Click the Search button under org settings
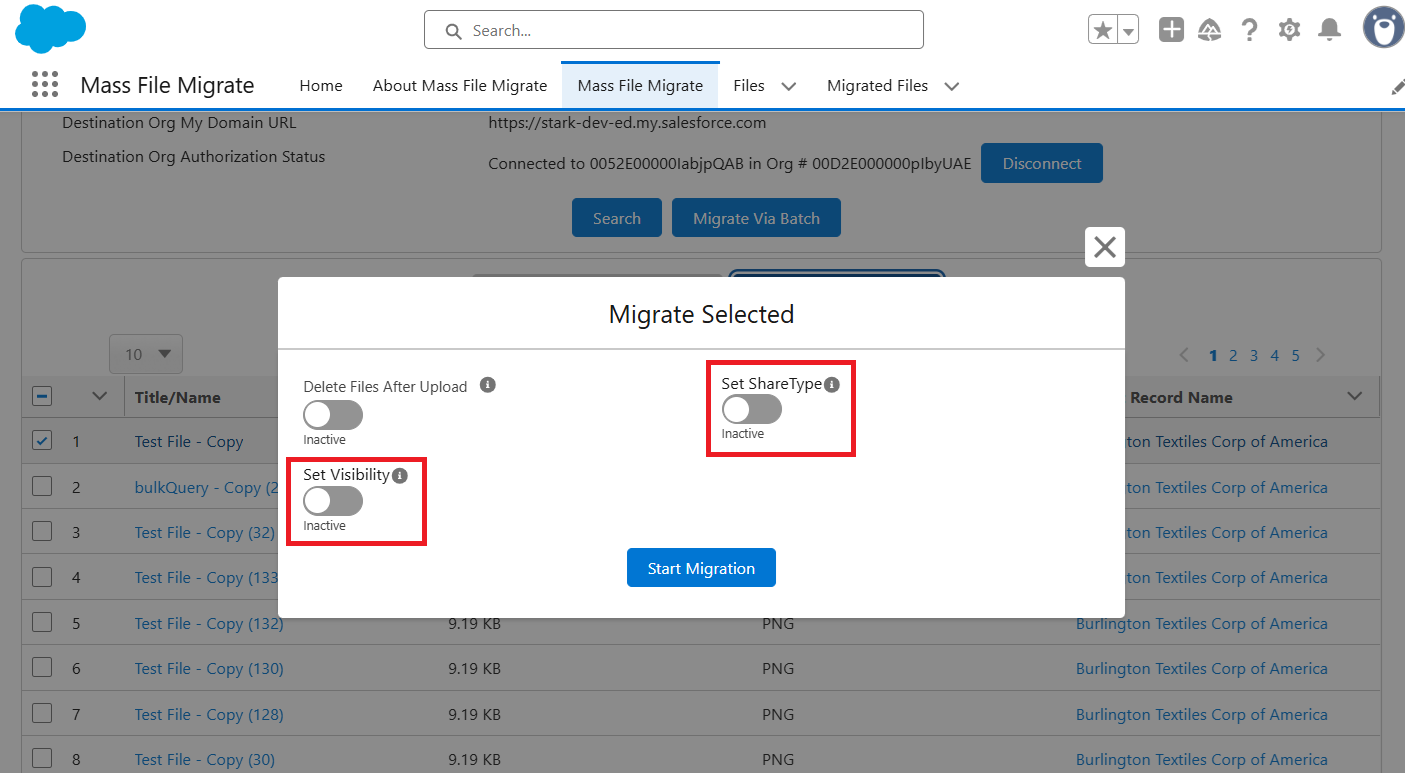 click(x=617, y=218)
